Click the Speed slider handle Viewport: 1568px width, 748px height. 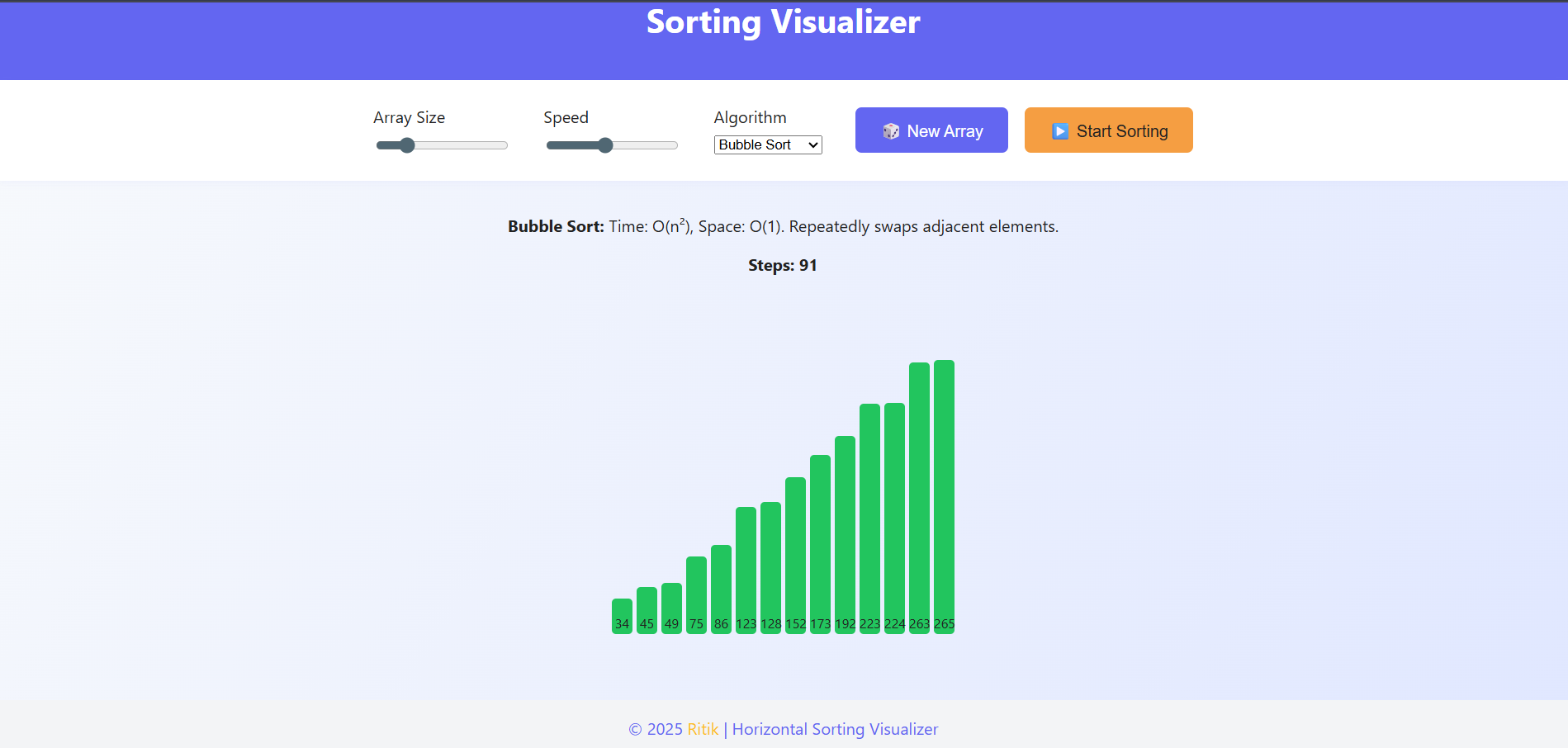coord(607,145)
